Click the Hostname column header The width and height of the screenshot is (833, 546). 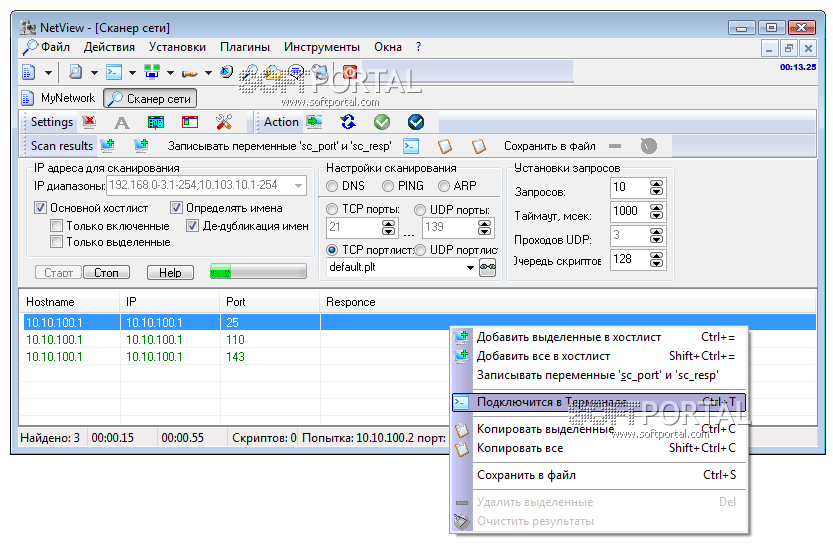point(69,302)
